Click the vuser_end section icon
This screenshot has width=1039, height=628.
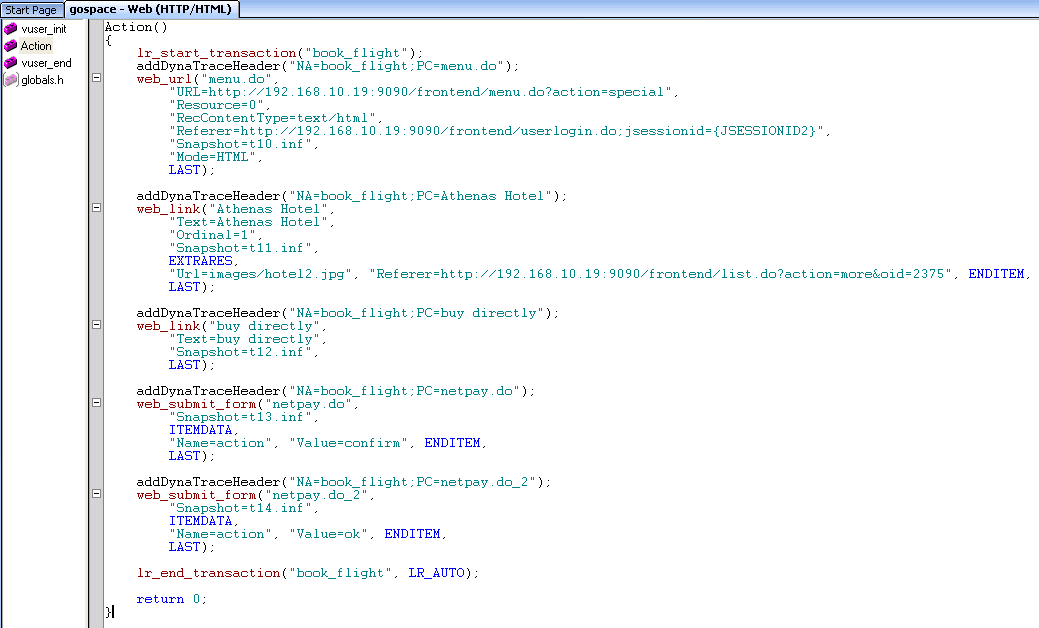11,63
